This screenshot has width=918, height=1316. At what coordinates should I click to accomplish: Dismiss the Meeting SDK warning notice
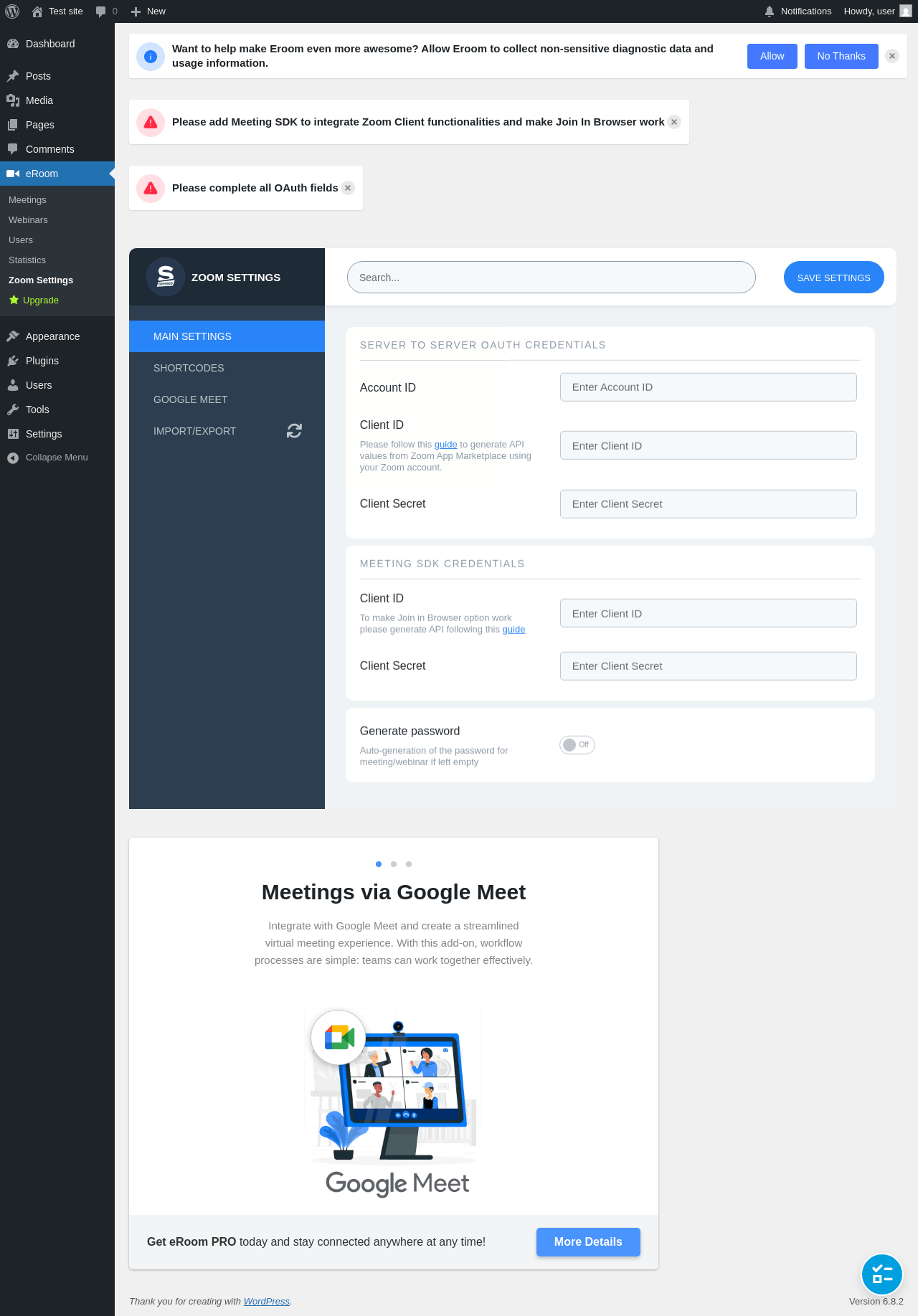coord(674,122)
